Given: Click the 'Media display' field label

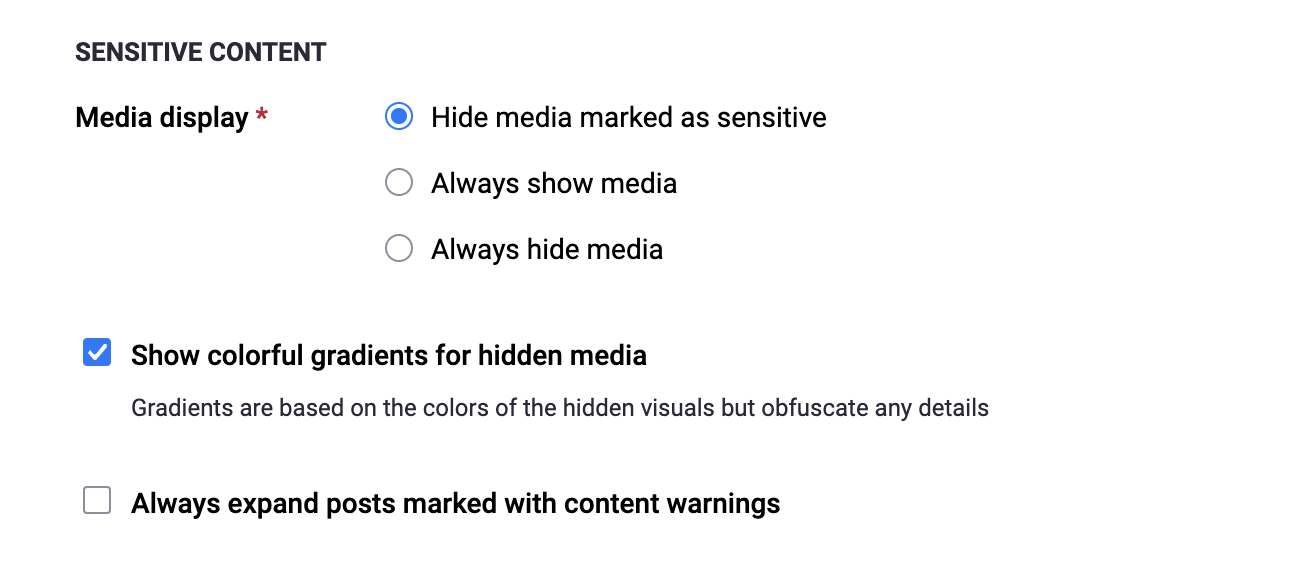Looking at the screenshot, I should (162, 118).
